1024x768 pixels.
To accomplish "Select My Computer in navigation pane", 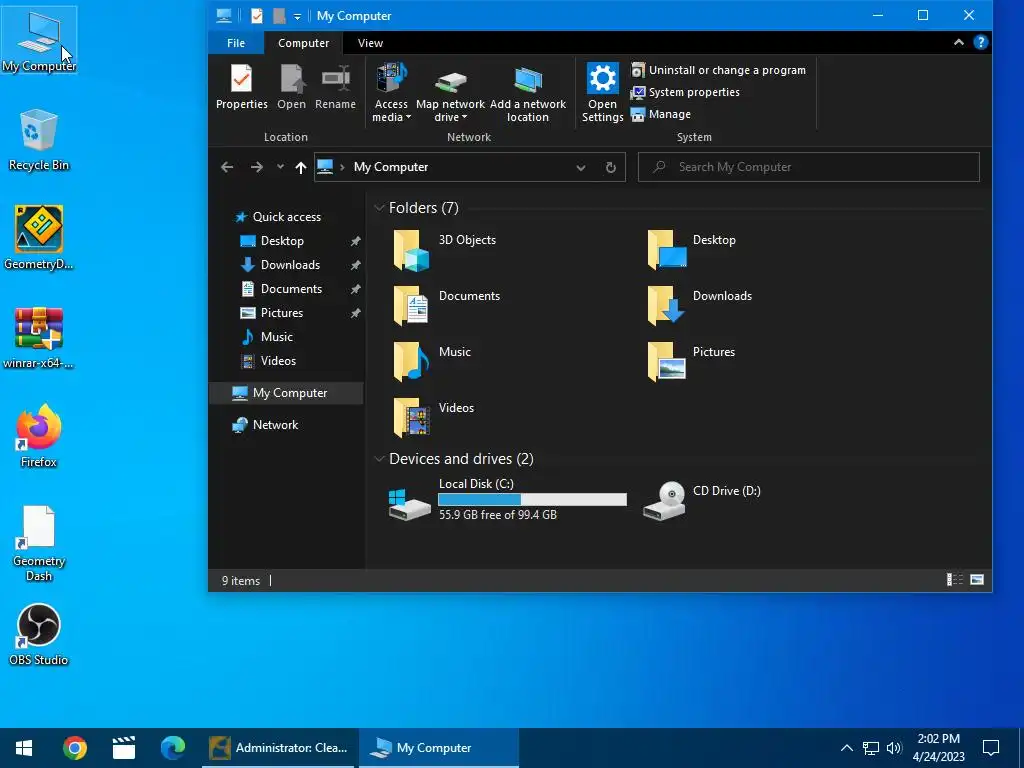I will [x=286, y=393].
